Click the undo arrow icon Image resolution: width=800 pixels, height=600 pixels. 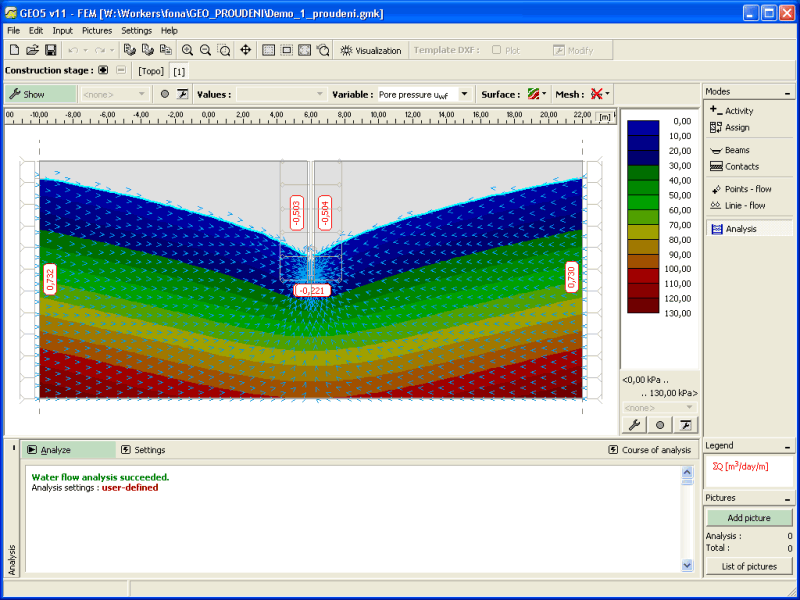pos(73,50)
